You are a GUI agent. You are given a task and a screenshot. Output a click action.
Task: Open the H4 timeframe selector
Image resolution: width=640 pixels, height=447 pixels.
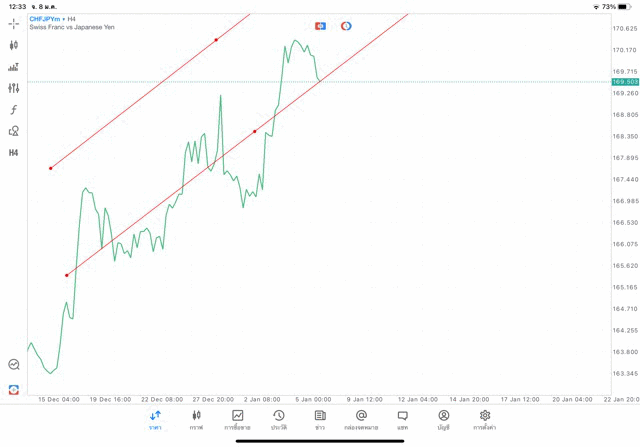[14, 153]
